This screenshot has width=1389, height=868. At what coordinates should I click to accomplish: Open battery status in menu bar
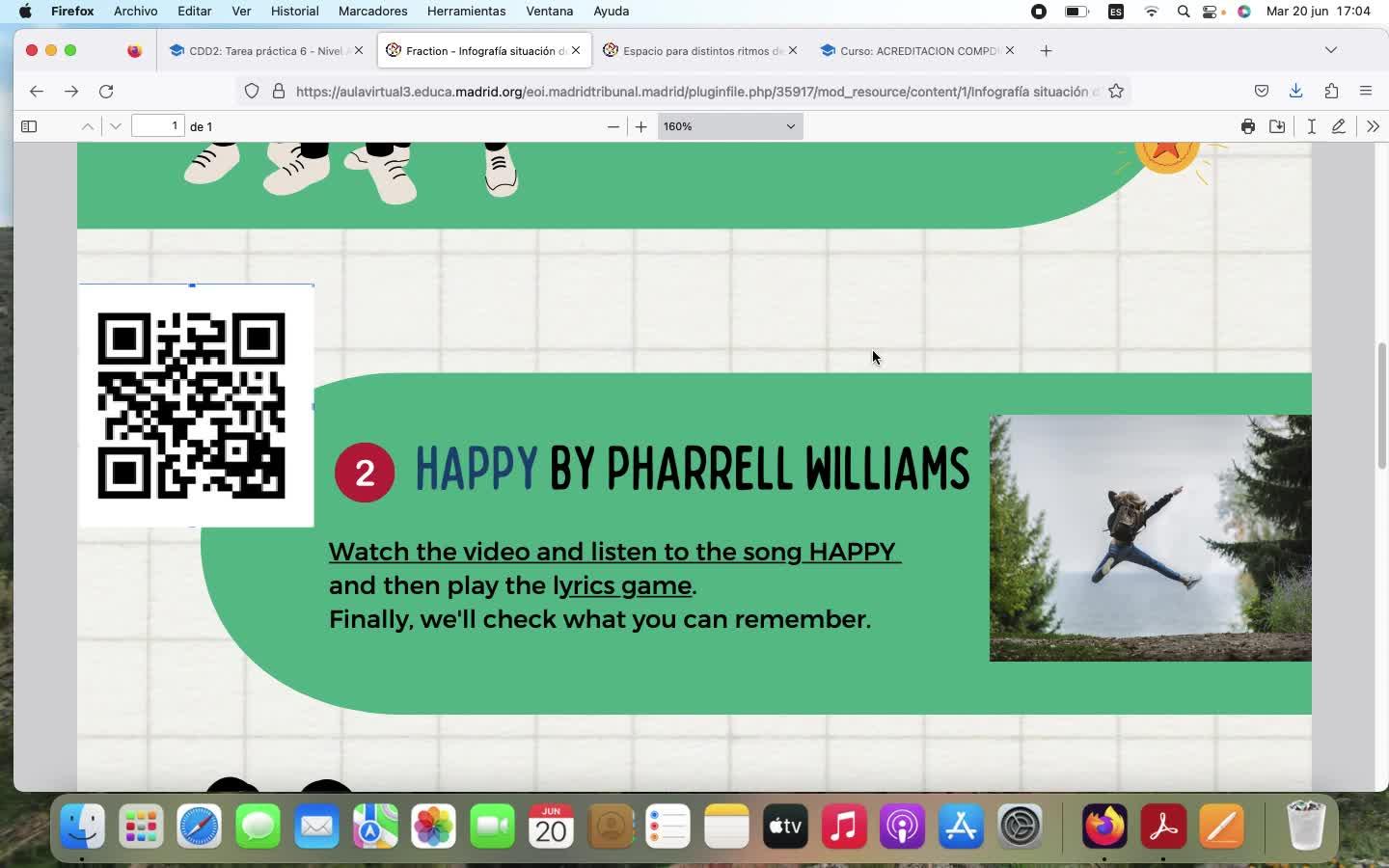point(1076,12)
